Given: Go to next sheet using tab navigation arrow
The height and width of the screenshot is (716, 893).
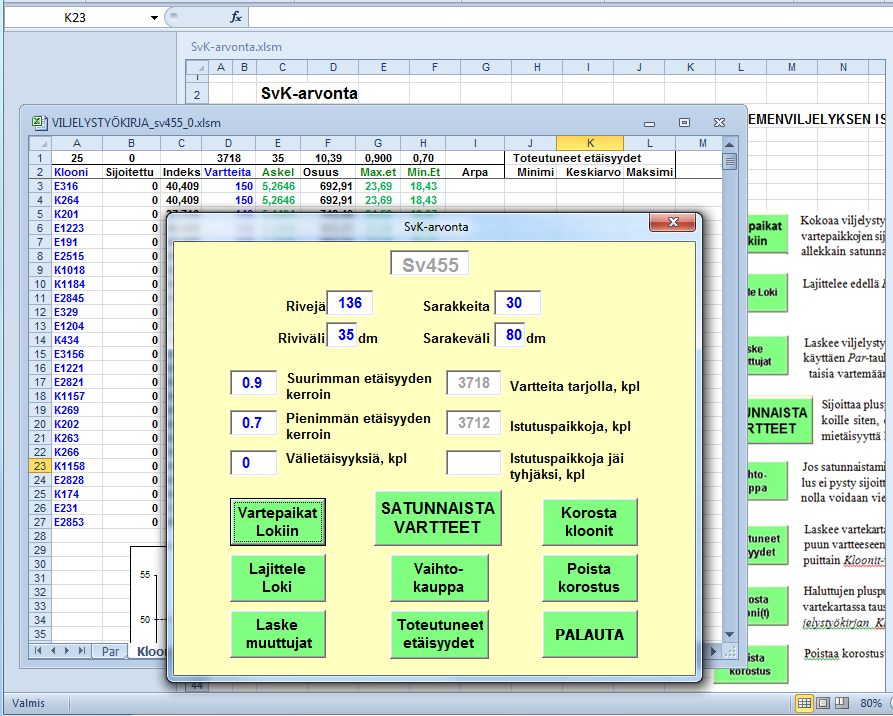Looking at the screenshot, I should click(67, 650).
